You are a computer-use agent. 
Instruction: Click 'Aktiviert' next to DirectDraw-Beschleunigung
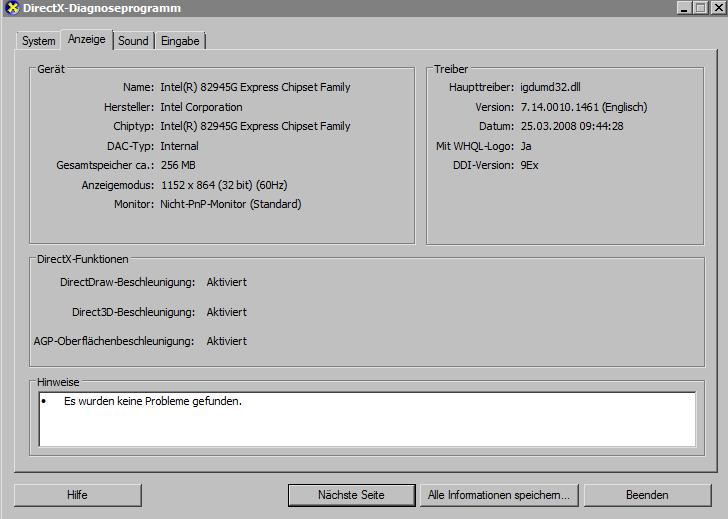(x=227, y=282)
